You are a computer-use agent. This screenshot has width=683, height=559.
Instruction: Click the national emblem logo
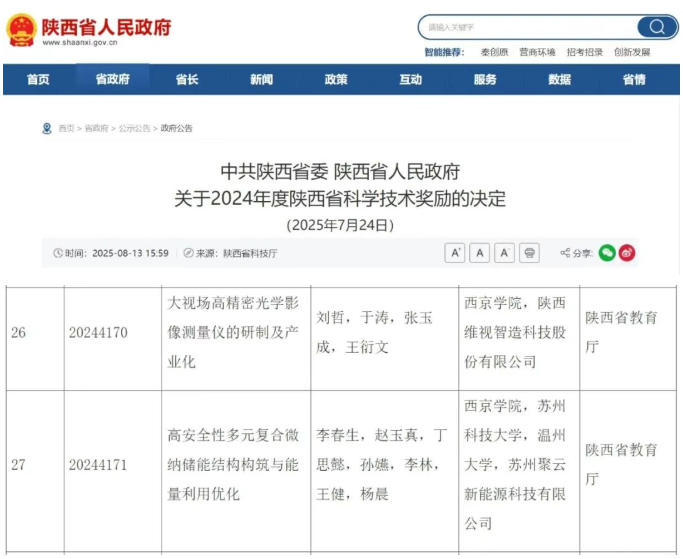21,29
